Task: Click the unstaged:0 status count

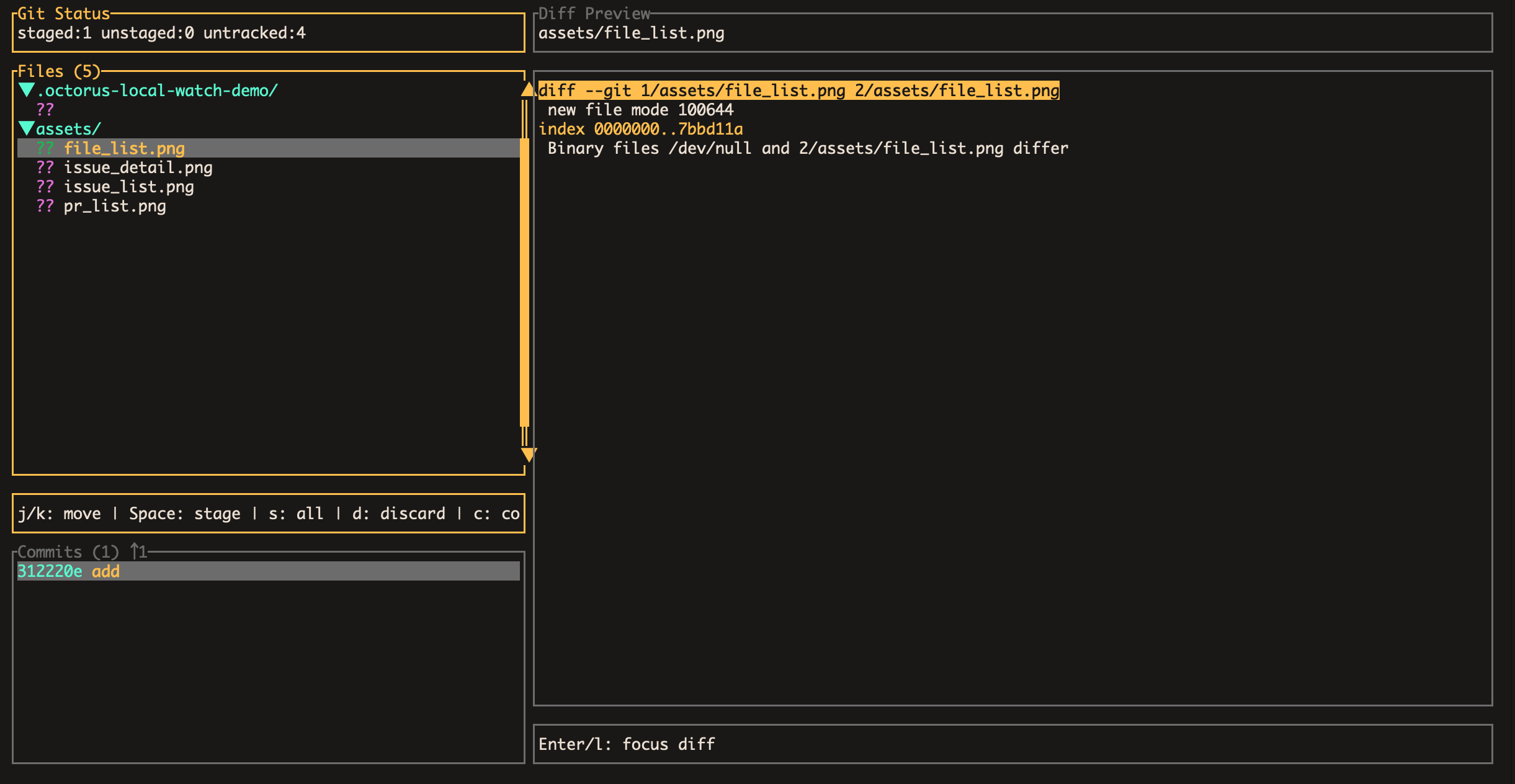Action: (148, 33)
